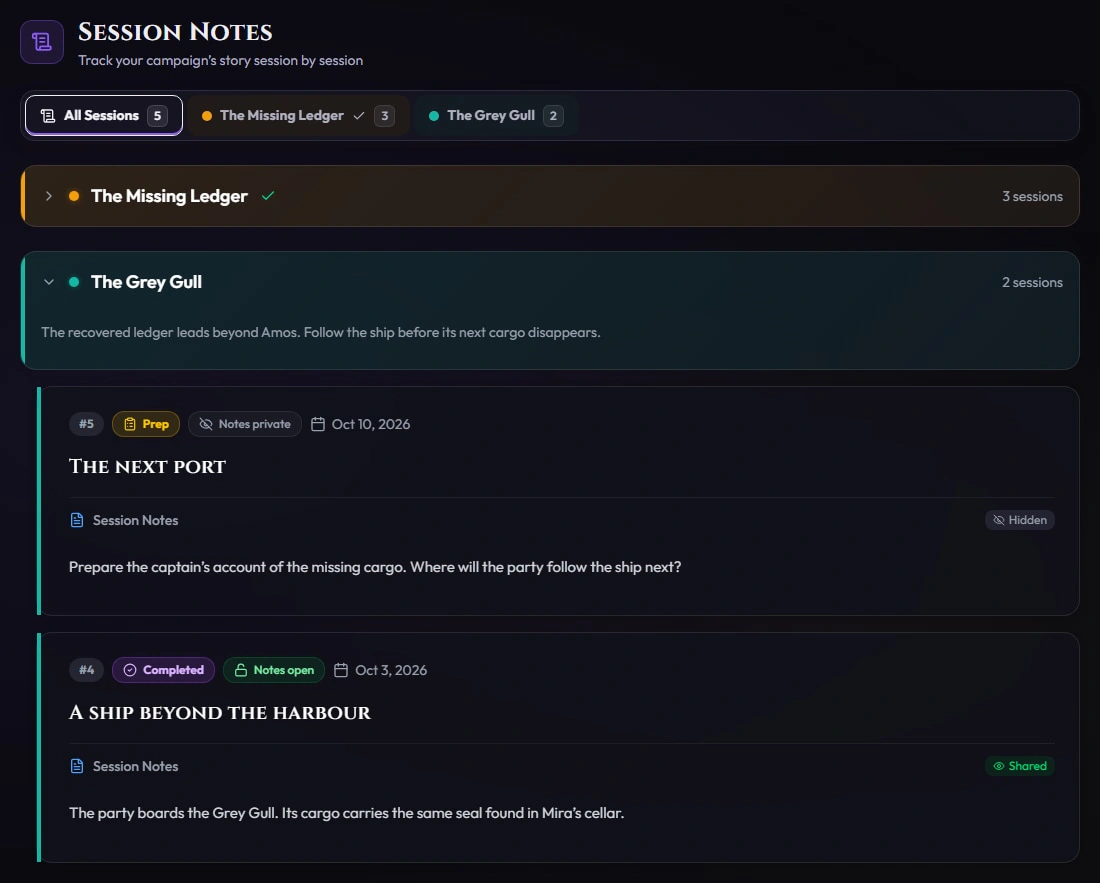This screenshot has width=1100, height=883.
Task: Select the All Sessions tab
Action: click(104, 116)
